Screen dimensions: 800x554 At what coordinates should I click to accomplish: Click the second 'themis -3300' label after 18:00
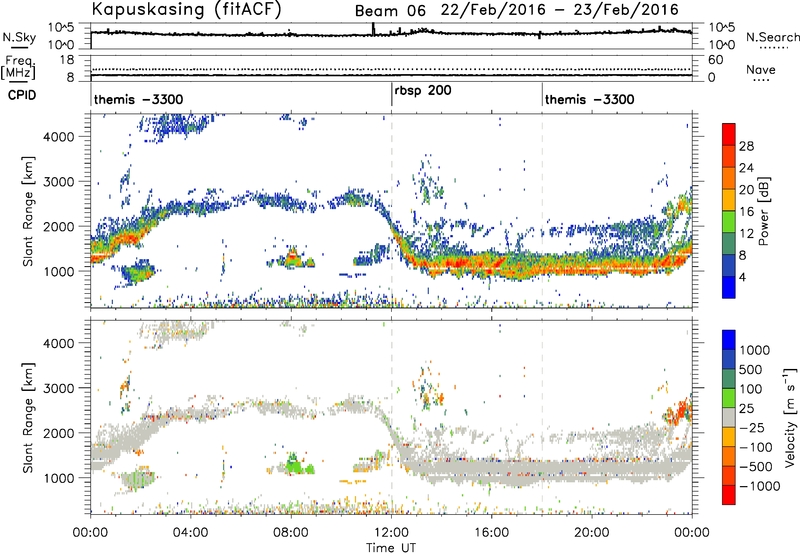coord(590,99)
